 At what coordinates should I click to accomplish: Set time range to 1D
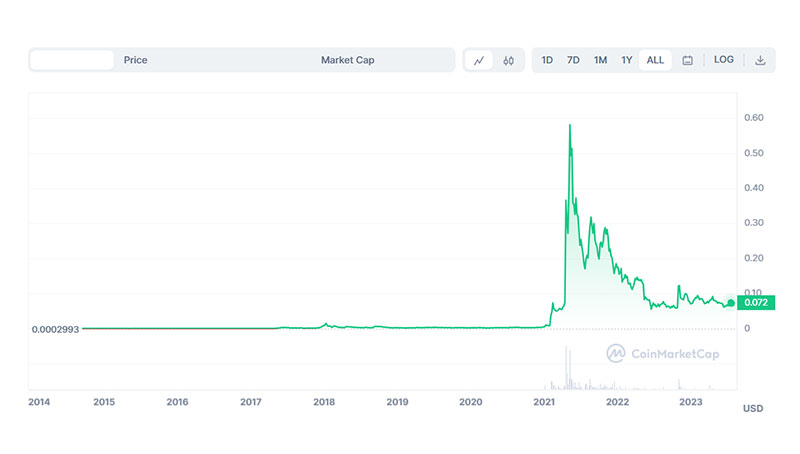point(547,60)
